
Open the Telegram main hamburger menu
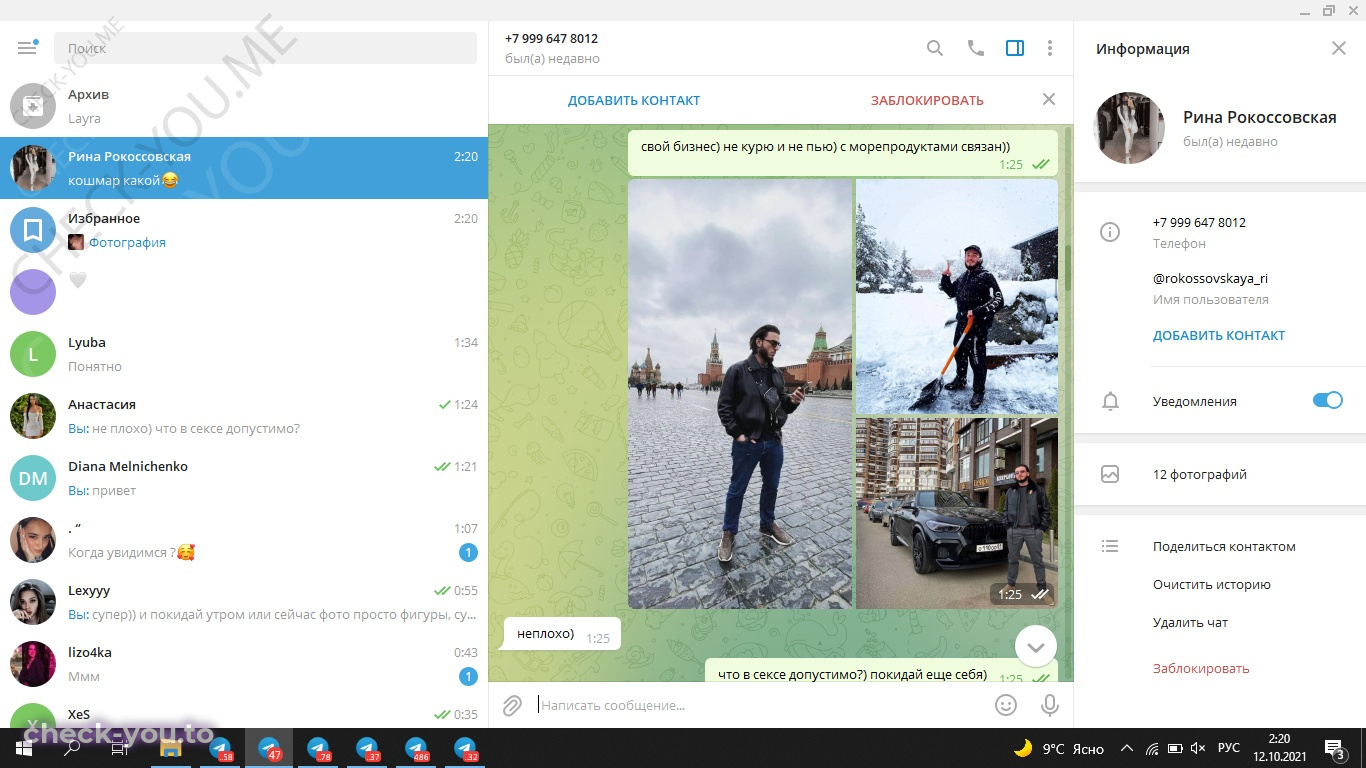tap(27, 48)
